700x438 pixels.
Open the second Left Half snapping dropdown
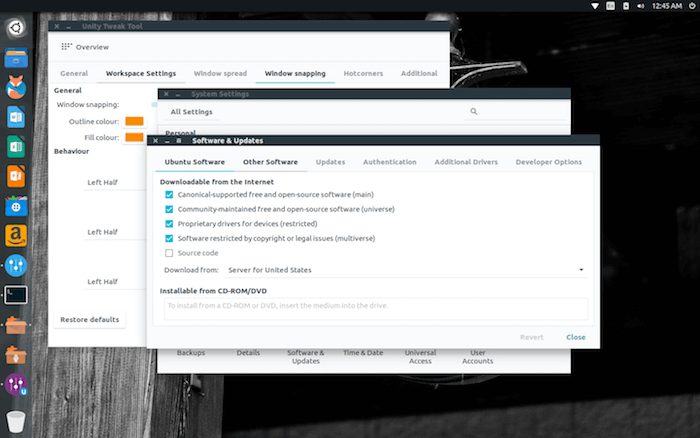click(x=115, y=232)
